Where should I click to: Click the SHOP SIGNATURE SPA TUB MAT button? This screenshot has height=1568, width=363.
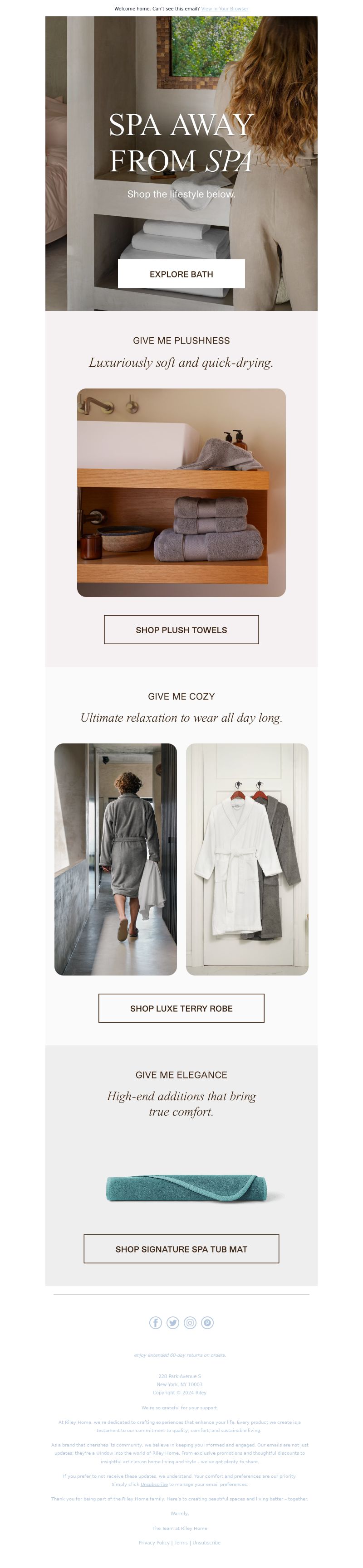(x=181, y=1248)
